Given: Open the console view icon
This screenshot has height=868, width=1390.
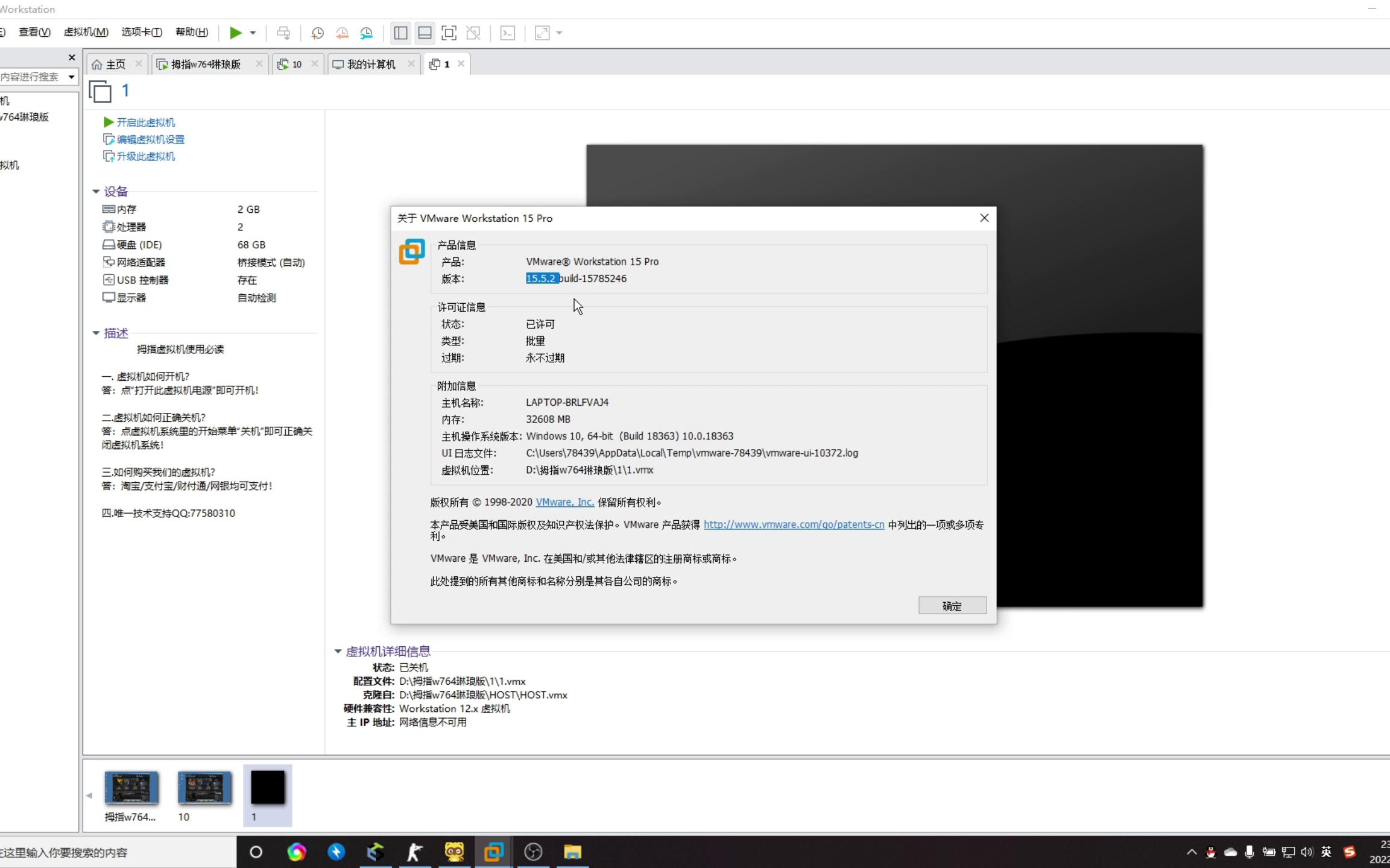Looking at the screenshot, I should click(508, 33).
